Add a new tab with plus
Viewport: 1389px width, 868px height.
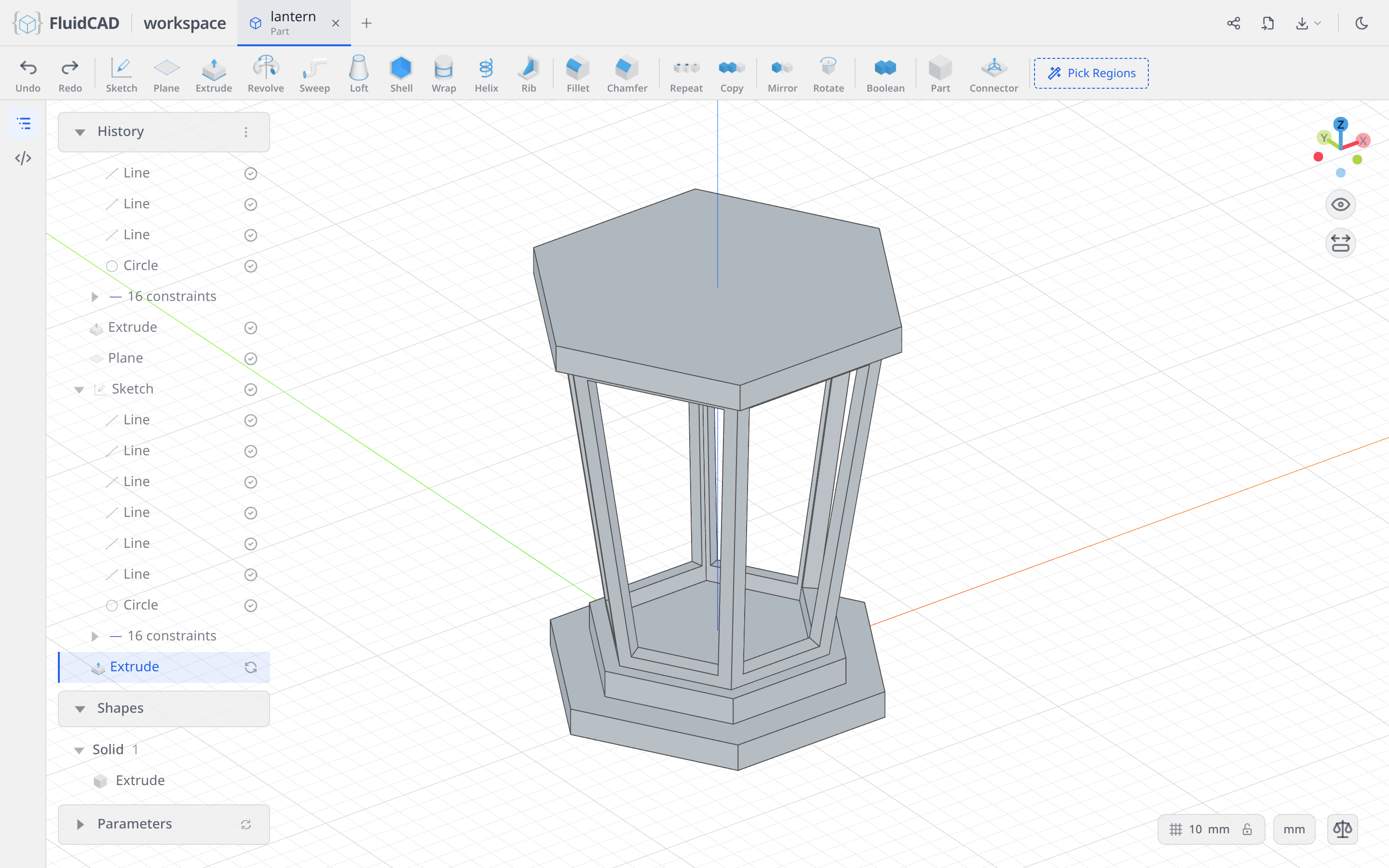(x=366, y=23)
